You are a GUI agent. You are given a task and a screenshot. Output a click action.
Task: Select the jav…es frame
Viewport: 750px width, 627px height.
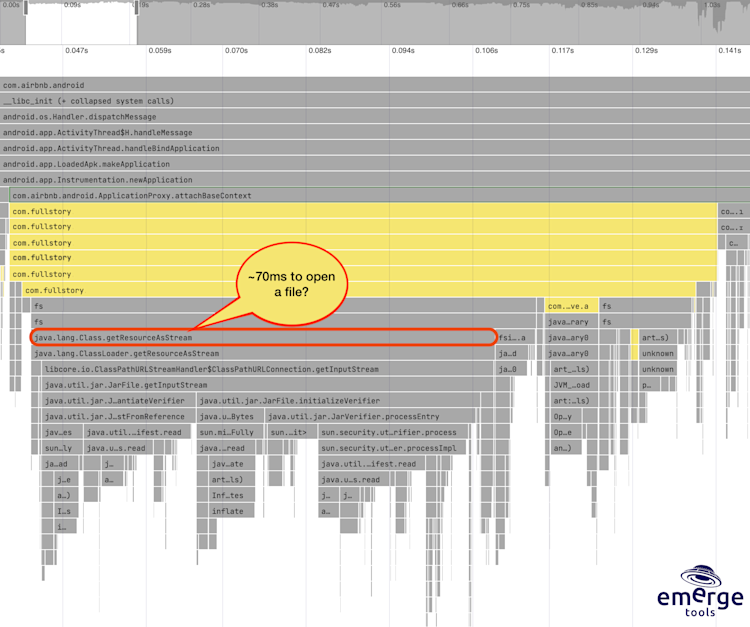point(62,432)
